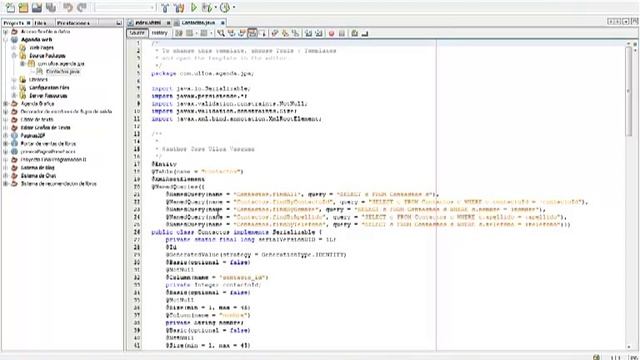Select the PaginasJSP project
Screen dimensions: 640x360
pos(33,136)
